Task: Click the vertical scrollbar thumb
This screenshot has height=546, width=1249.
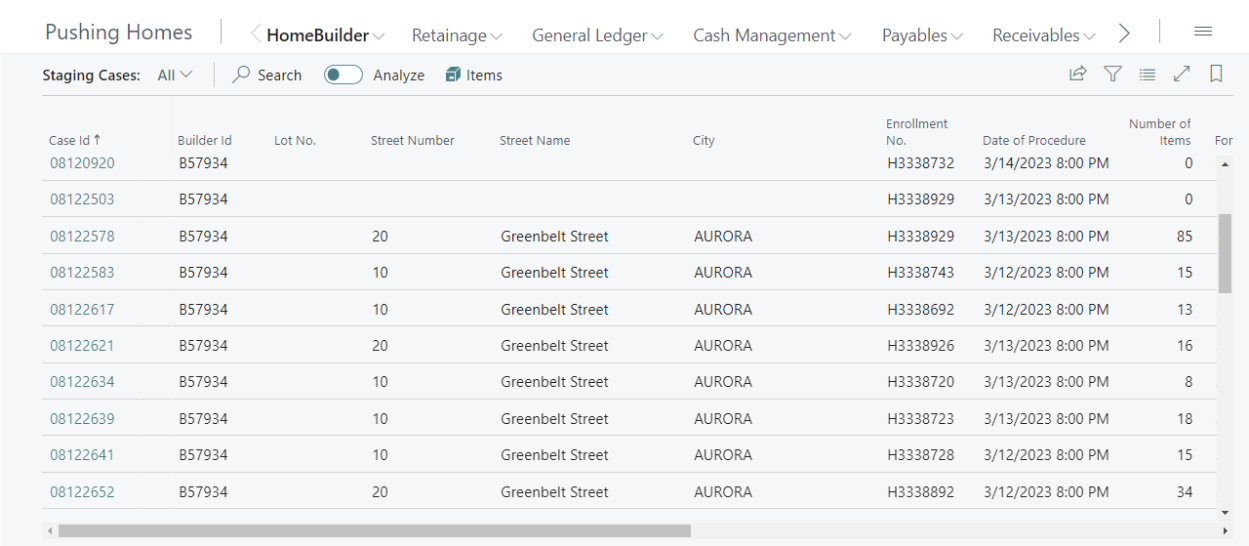Action: pyautogui.click(x=1225, y=252)
